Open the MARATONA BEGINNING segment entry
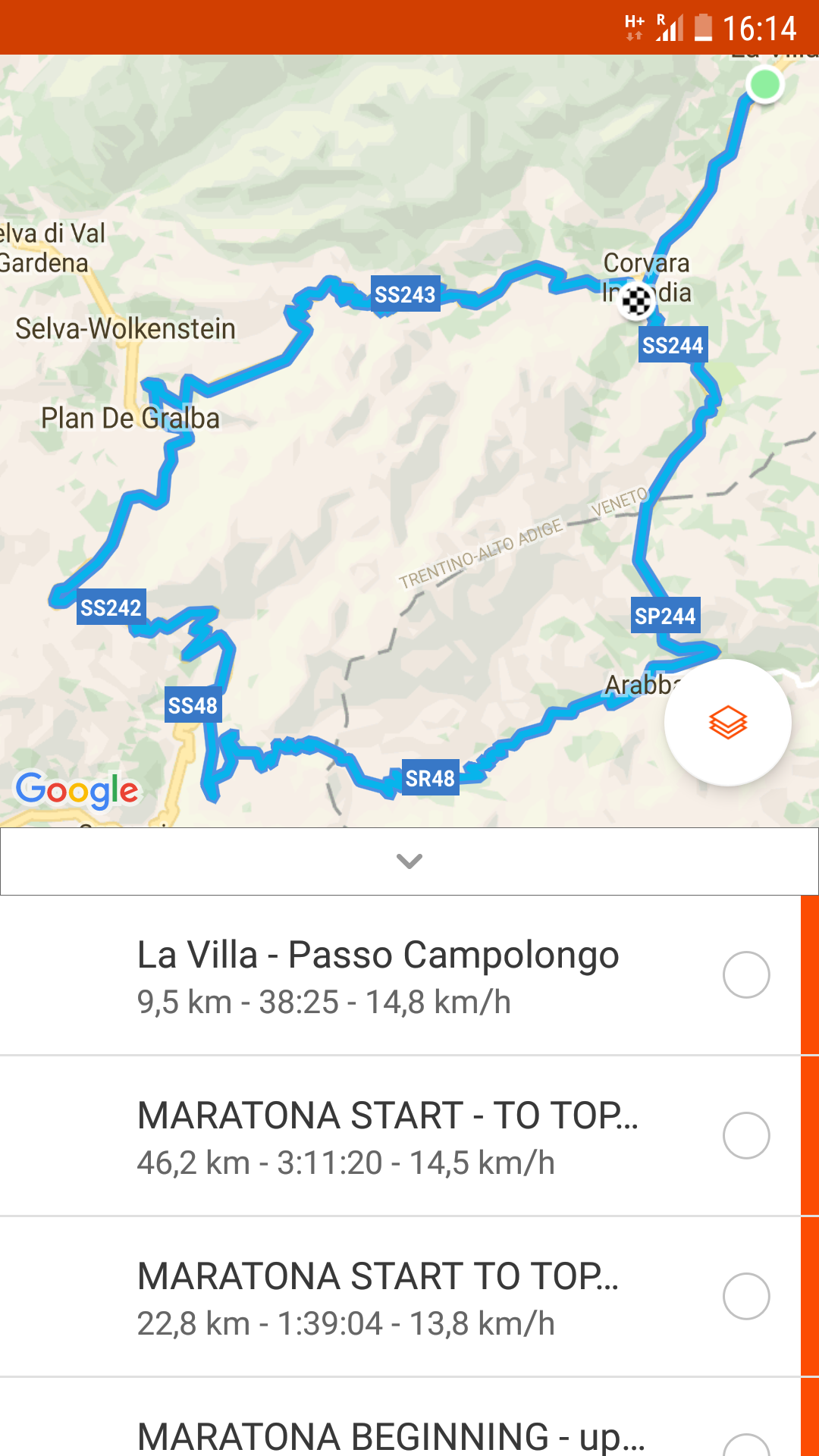Screen dimensions: 819x1456 (x=391, y=1435)
